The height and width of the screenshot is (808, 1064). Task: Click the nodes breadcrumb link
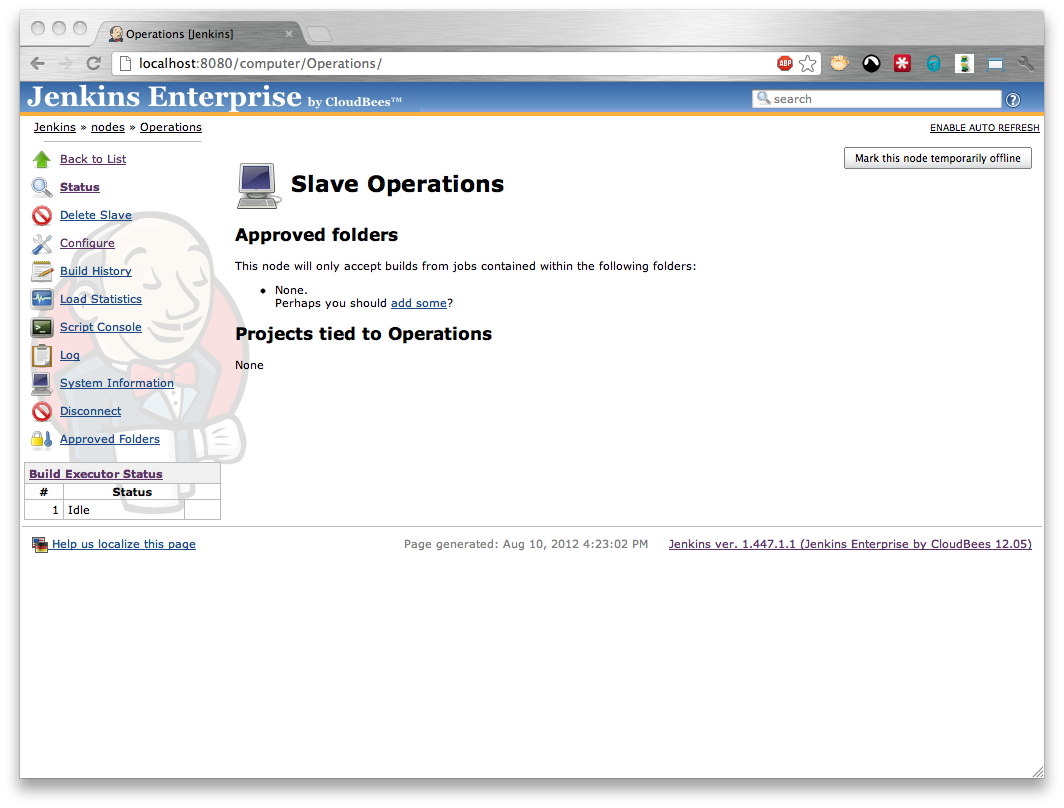(x=108, y=128)
